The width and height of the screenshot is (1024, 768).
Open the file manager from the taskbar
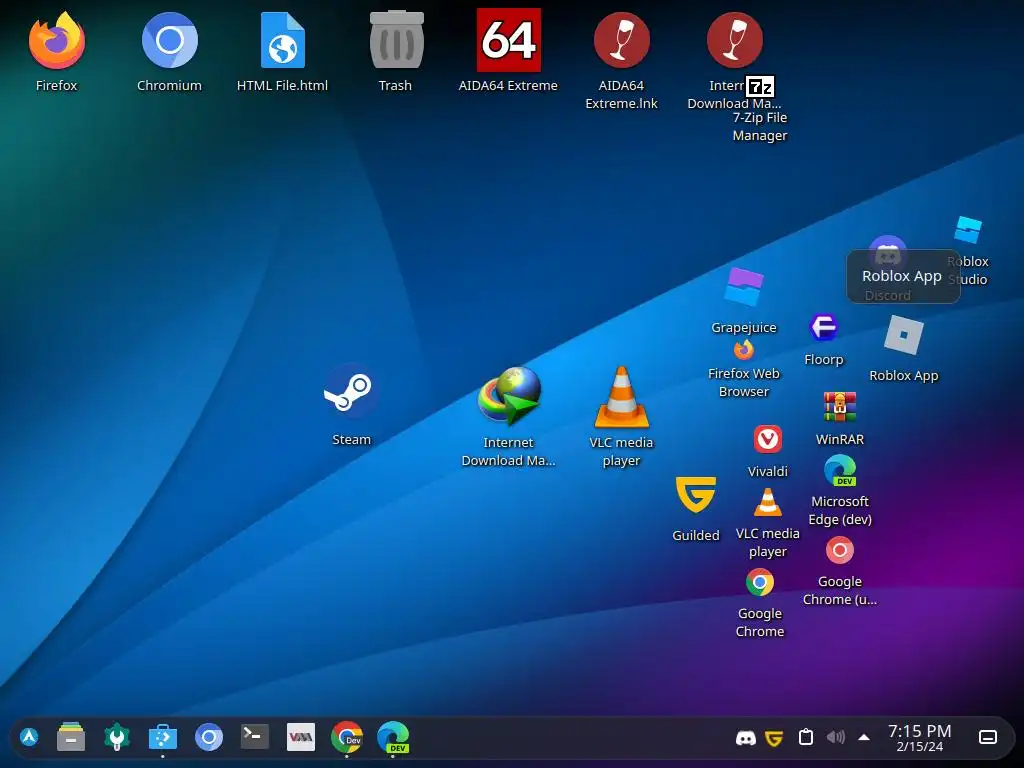(x=71, y=737)
